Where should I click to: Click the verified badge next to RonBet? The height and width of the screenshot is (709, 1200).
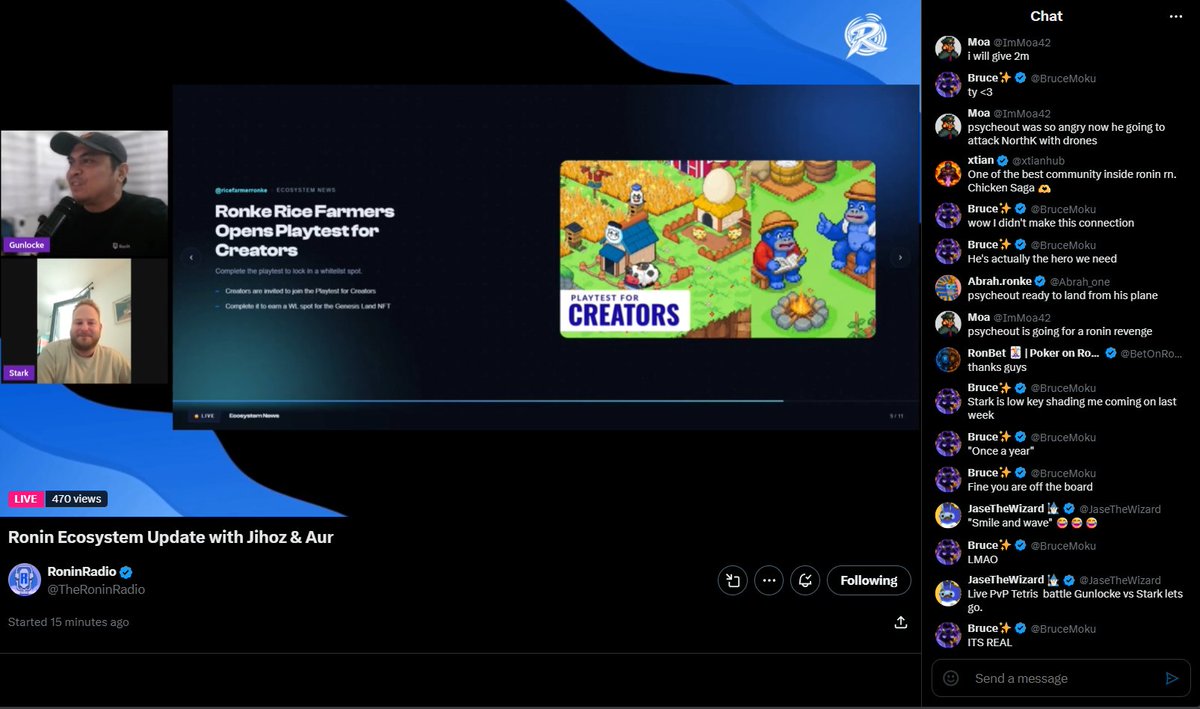pyautogui.click(x=1111, y=353)
